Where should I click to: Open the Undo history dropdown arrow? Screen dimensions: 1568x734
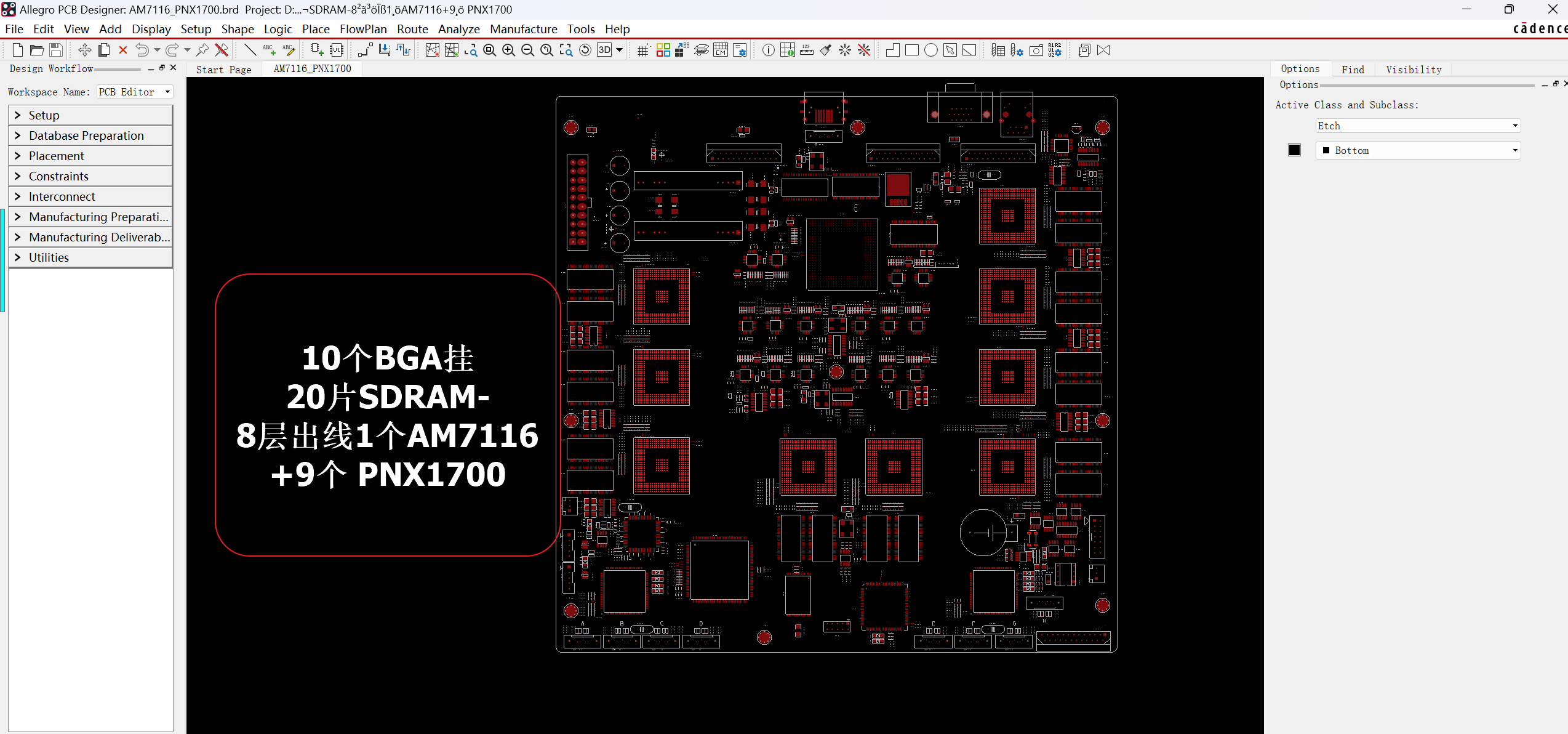157,50
